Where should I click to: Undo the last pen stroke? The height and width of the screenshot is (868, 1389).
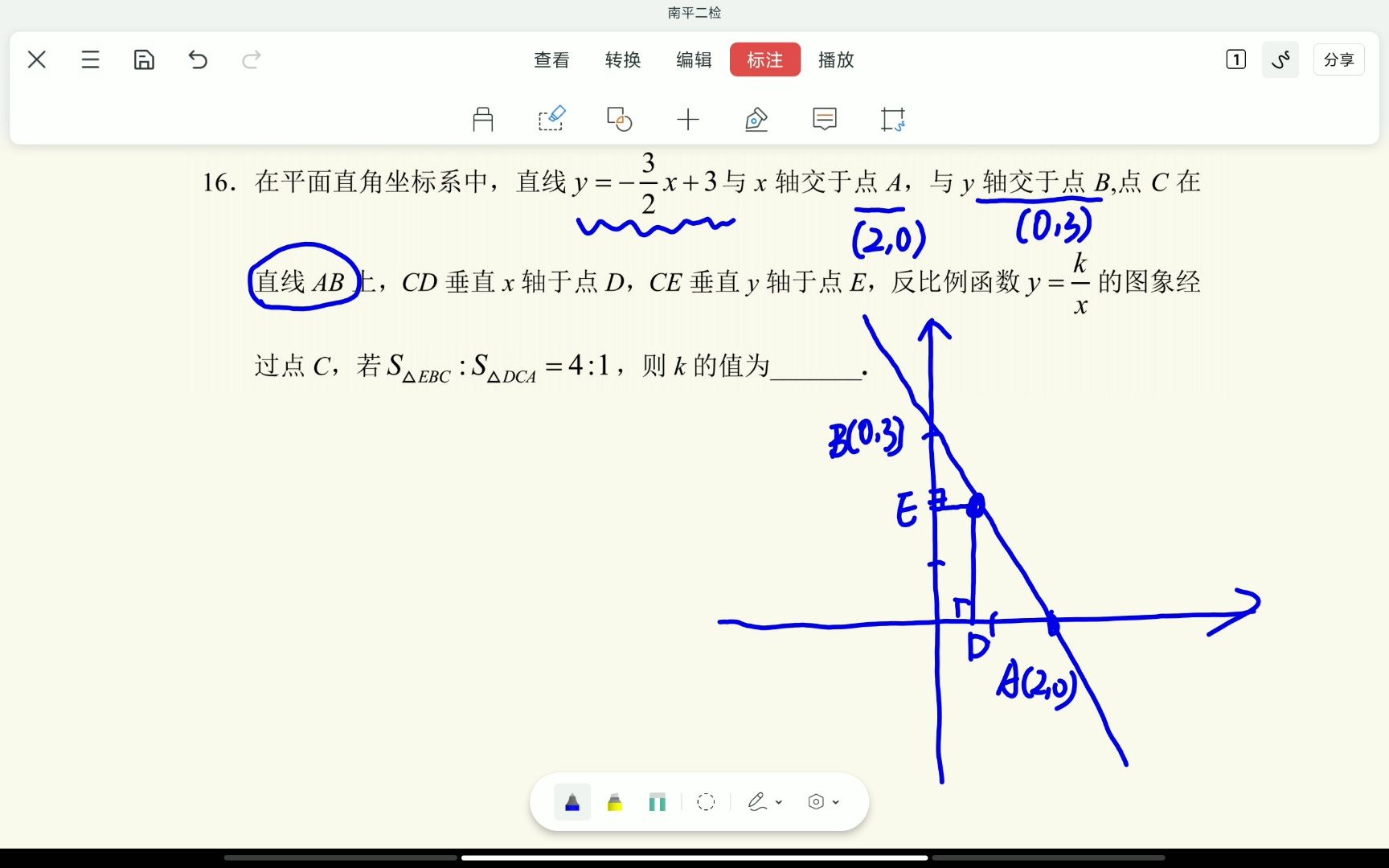[x=198, y=59]
